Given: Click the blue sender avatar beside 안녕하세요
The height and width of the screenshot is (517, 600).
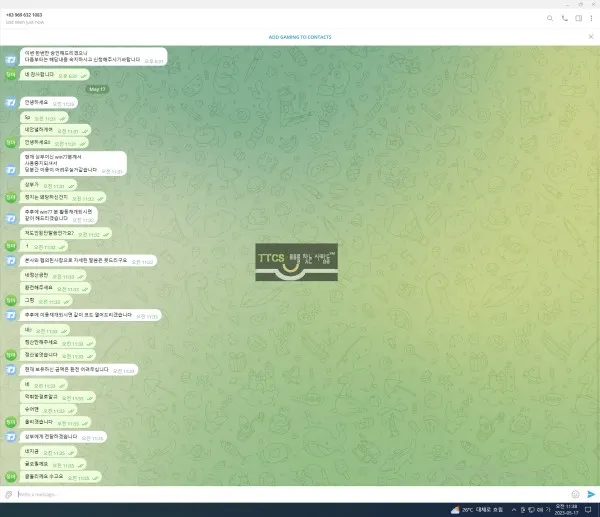Looking at the screenshot, I should tap(11, 103).
